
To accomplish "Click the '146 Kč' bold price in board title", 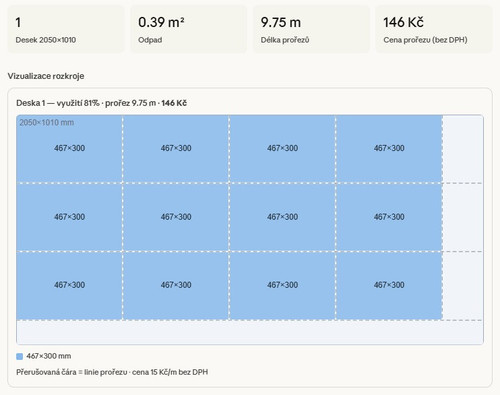I will [174, 103].
